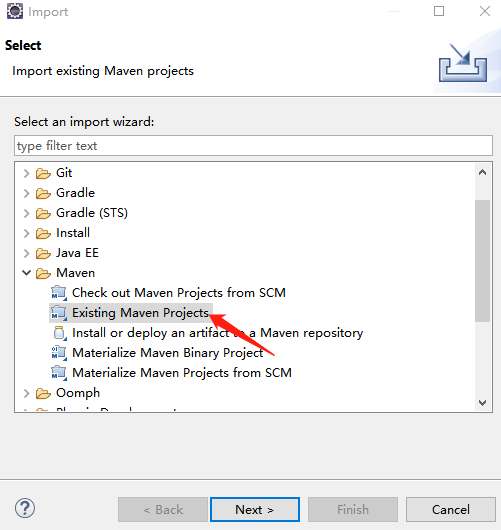The image size is (501, 530).
Task: Click the scroll down arrow of wizard list
Action: coord(482,403)
